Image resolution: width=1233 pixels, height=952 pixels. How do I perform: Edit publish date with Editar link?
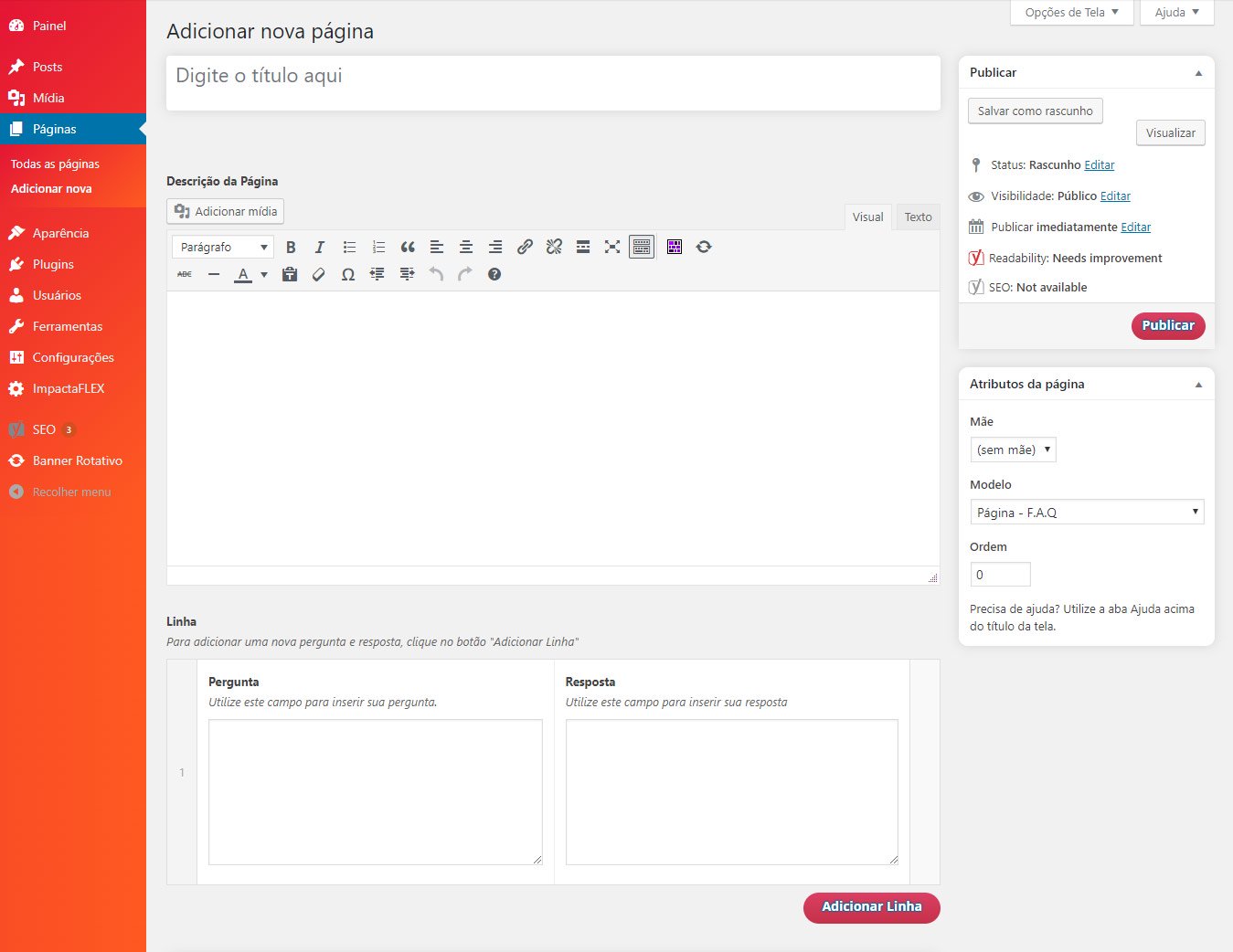click(1136, 227)
